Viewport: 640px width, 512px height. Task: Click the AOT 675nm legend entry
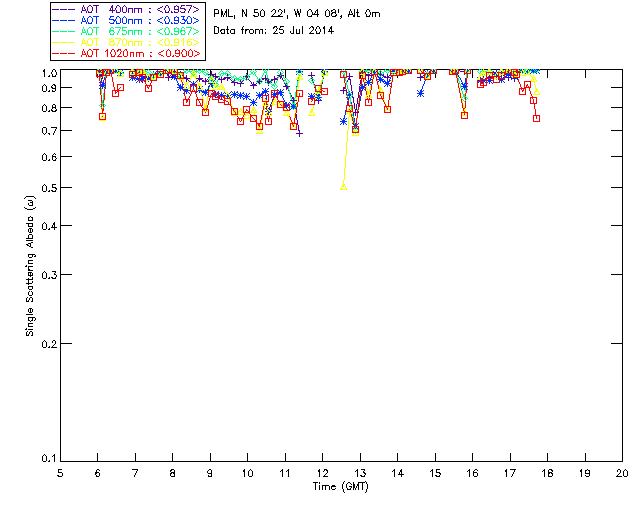pyautogui.click(x=127, y=31)
